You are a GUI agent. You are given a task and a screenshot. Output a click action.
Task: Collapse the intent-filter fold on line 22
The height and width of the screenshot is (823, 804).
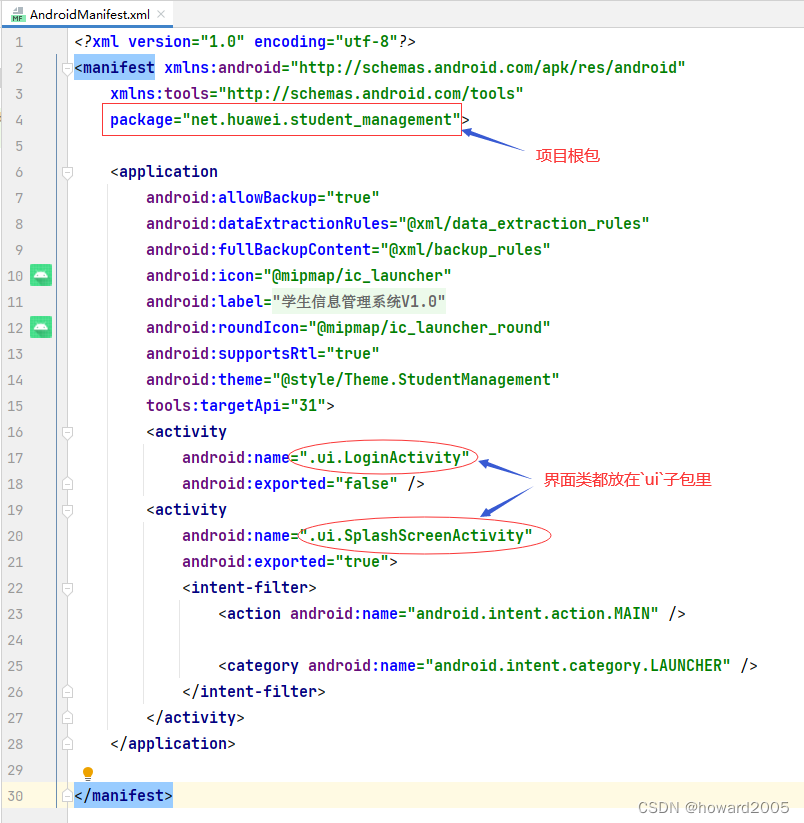(67, 588)
